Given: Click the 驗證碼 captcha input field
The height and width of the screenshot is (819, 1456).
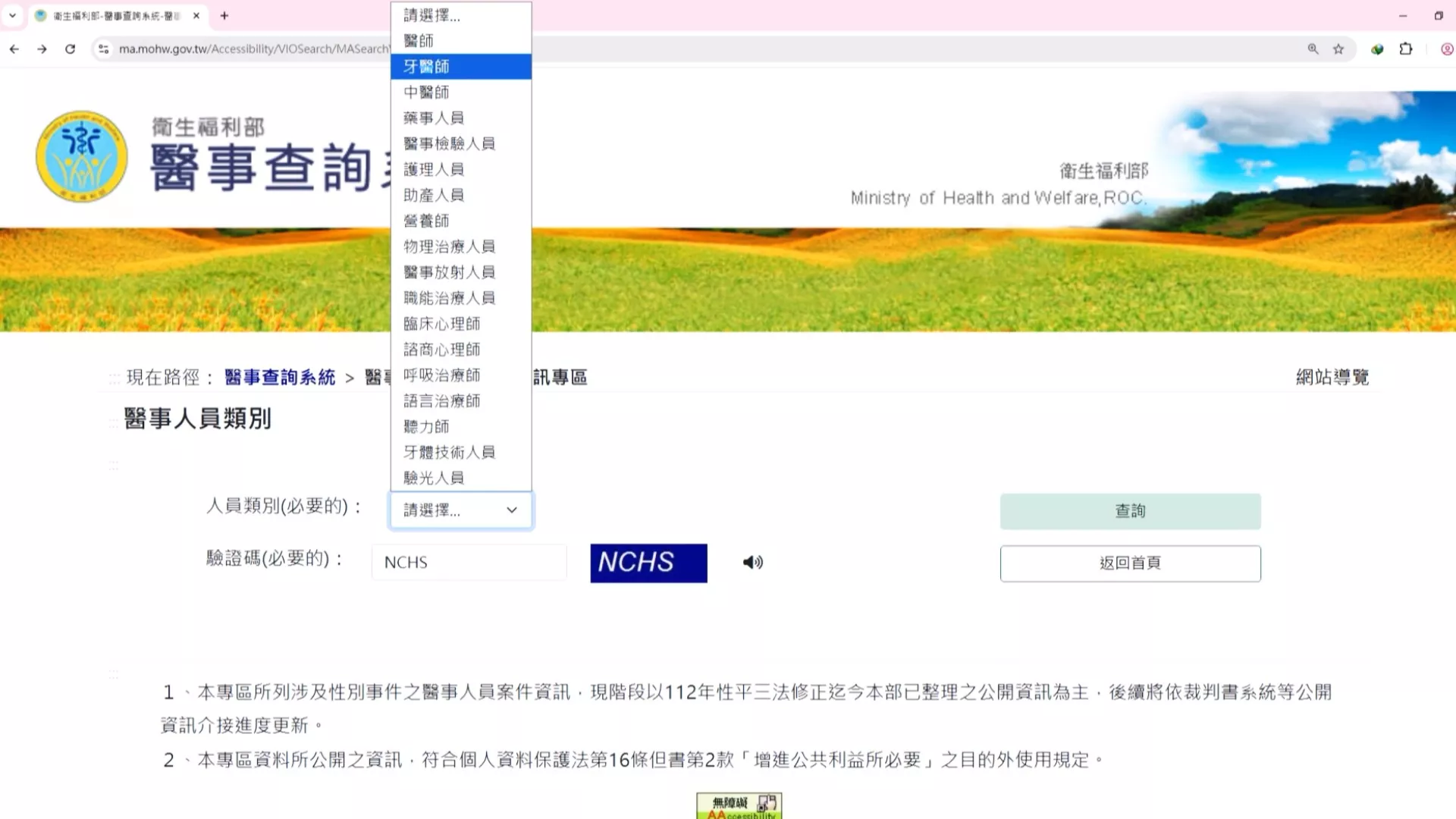Looking at the screenshot, I should pos(469,563).
